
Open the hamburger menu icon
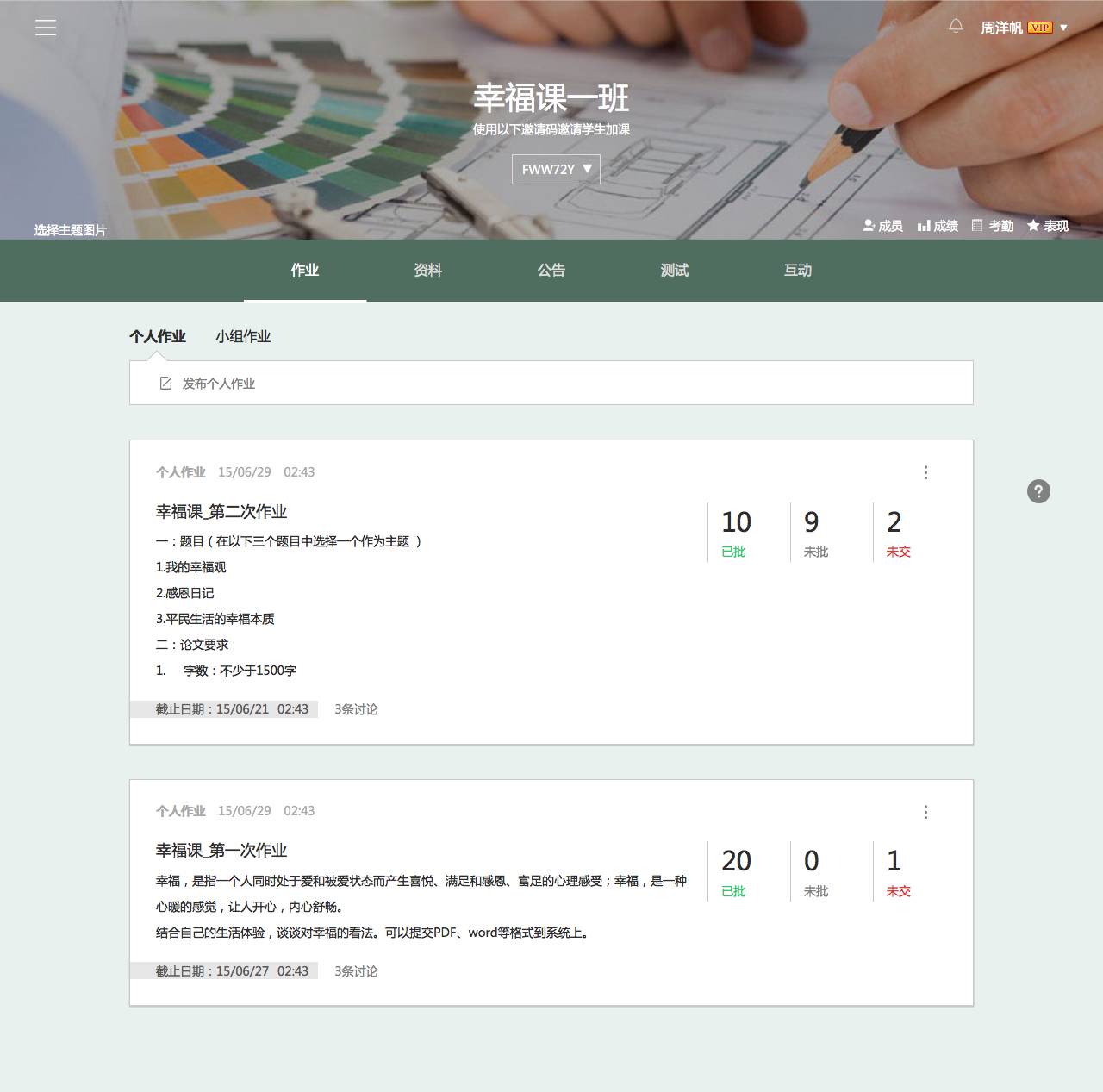click(46, 28)
